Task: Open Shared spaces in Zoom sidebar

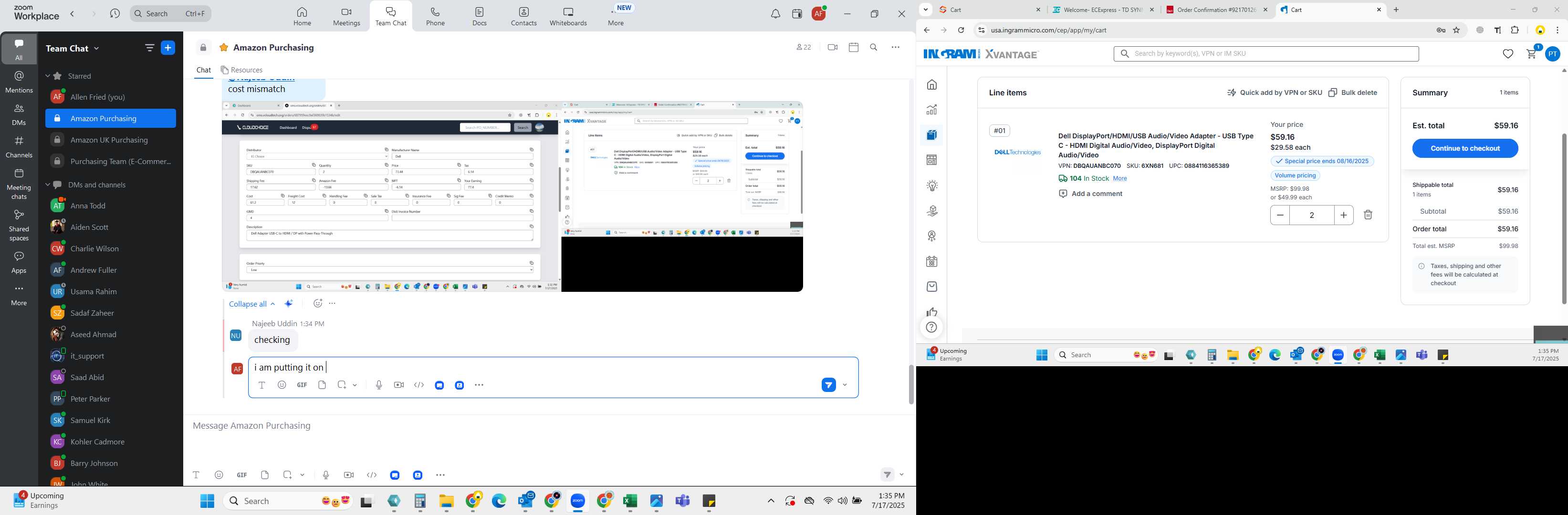Action: click(x=19, y=225)
